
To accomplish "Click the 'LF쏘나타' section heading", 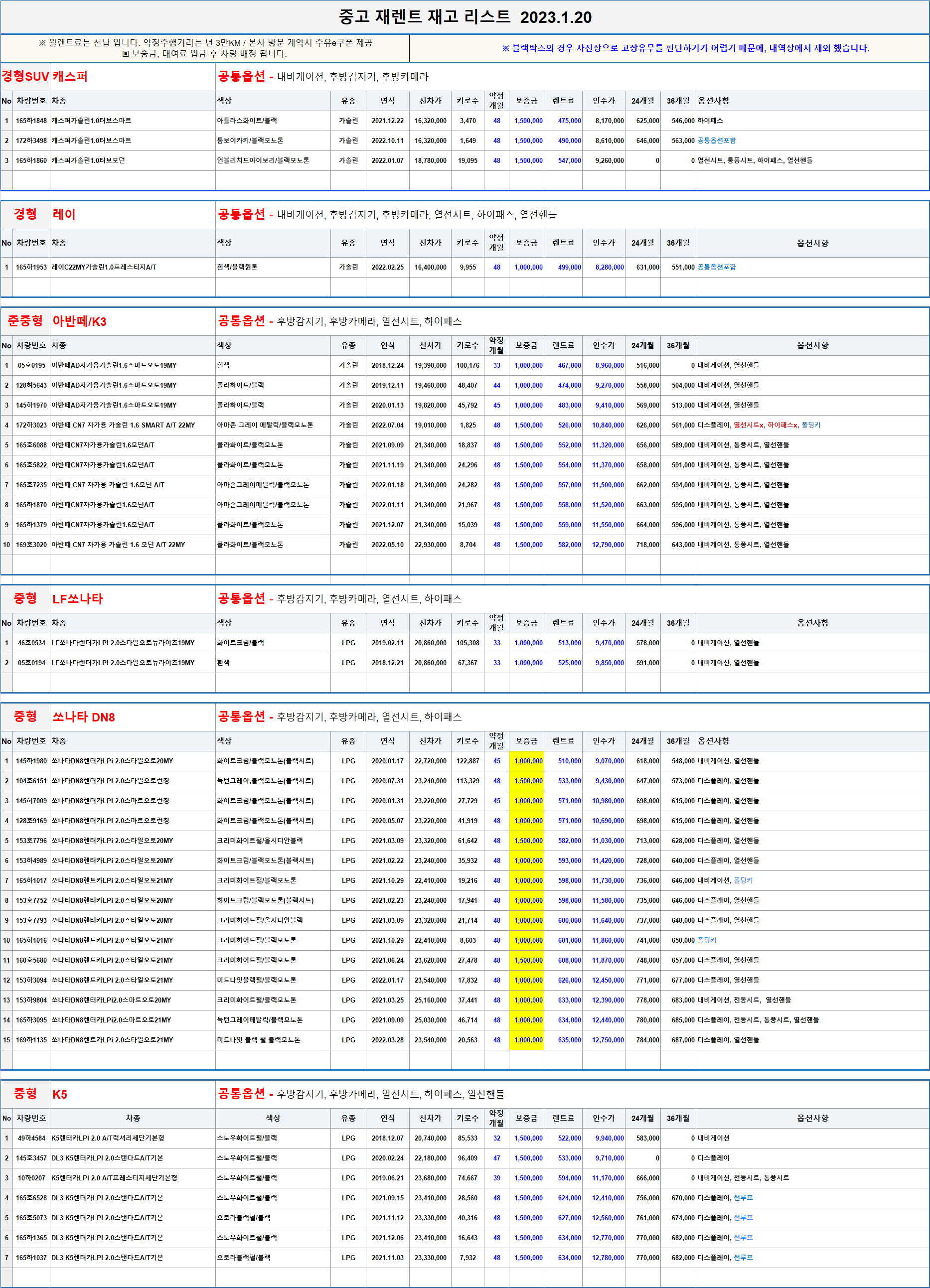I will tap(77, 599).
